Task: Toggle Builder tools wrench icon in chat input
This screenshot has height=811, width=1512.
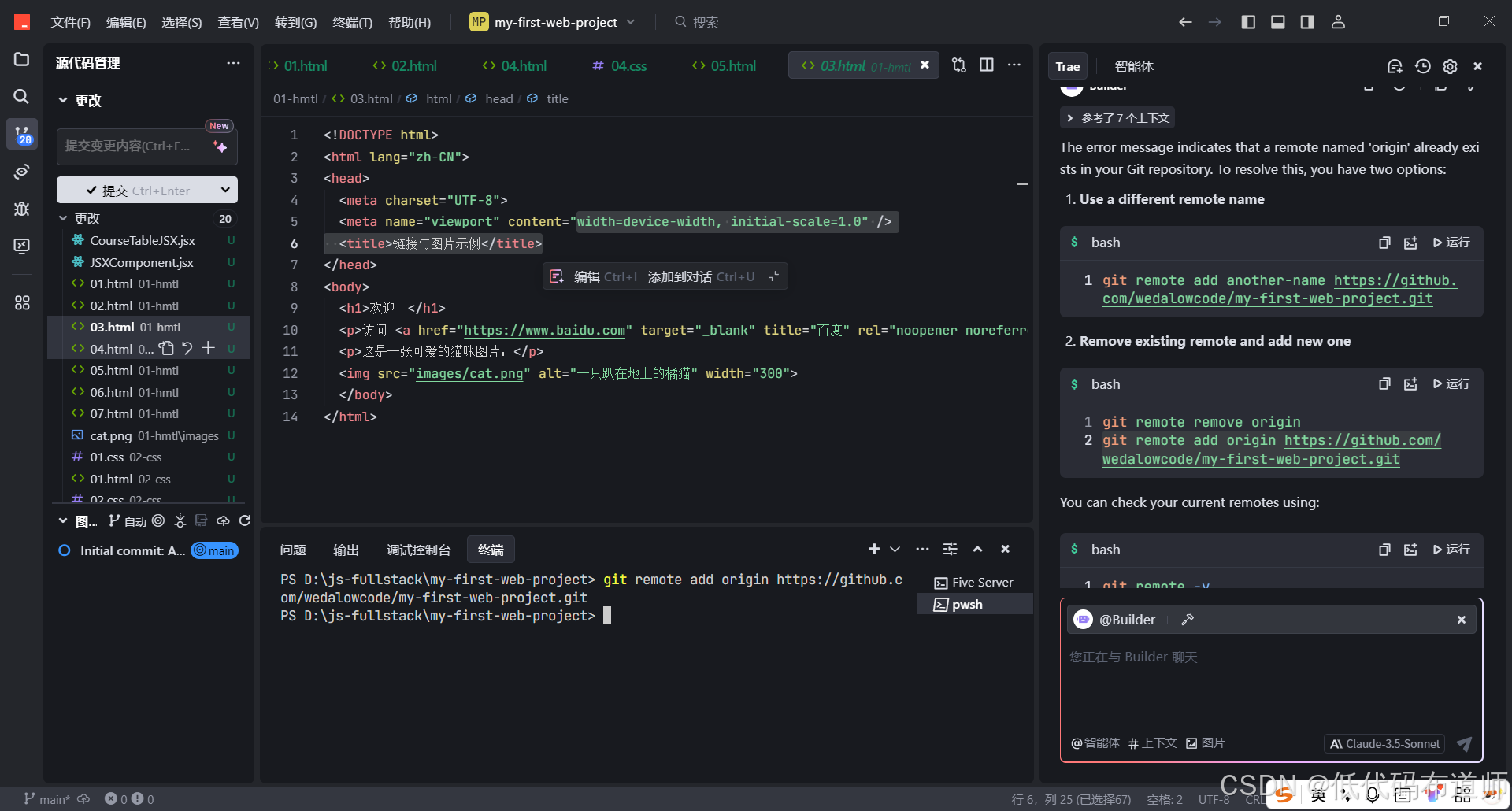Action: pos(1188,620)
